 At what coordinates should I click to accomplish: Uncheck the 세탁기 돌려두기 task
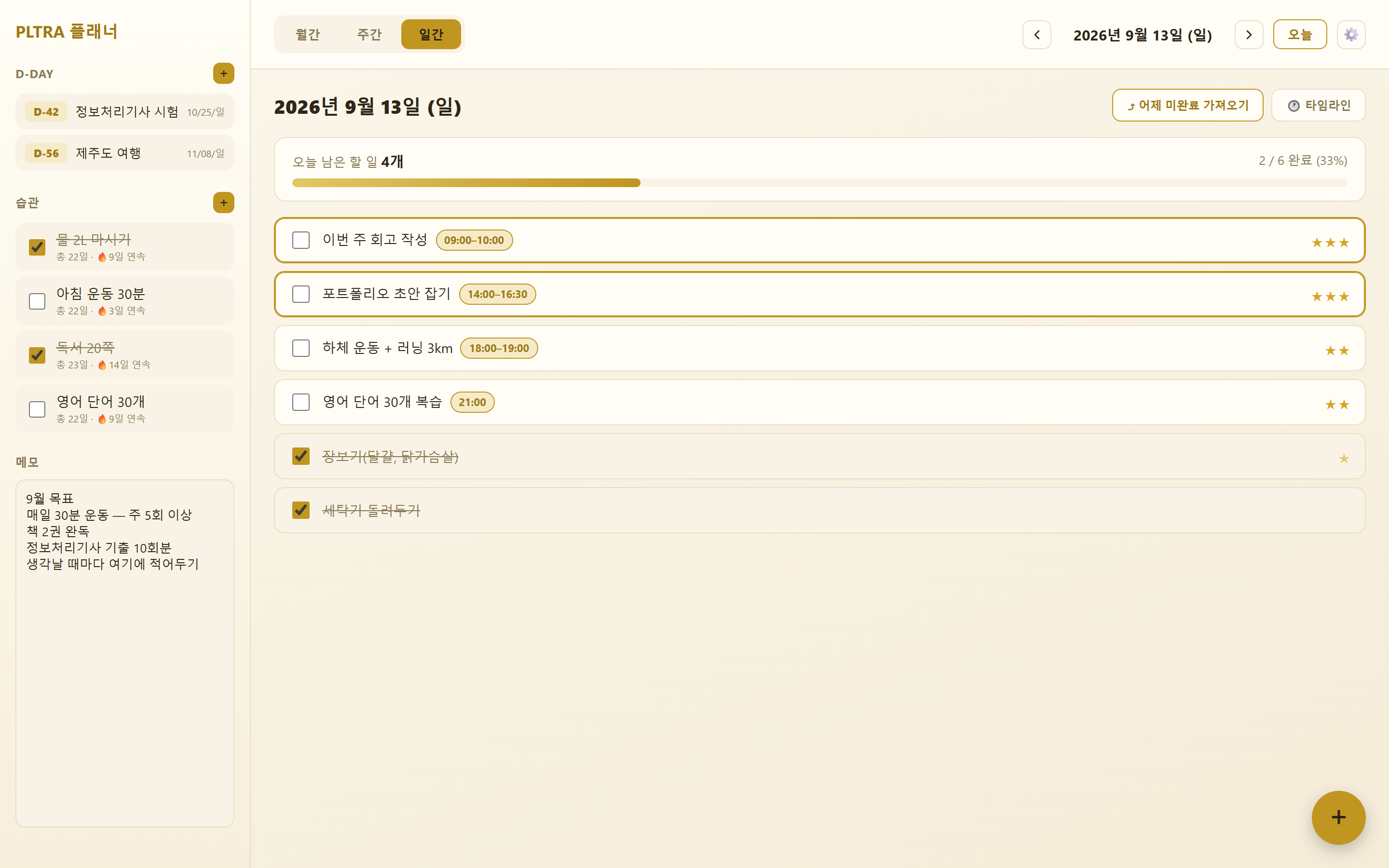click(x=301, y=510)
